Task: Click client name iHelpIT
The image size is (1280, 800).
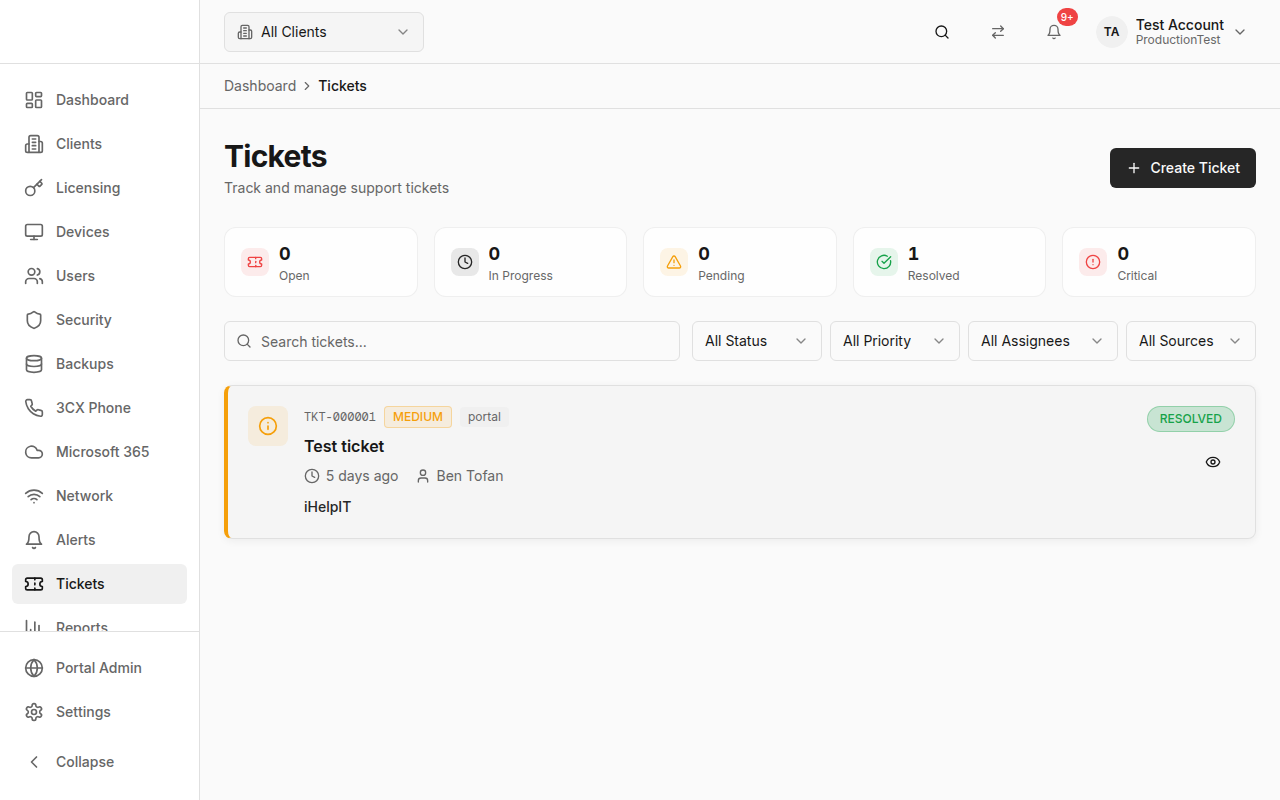Action: click(x=328, y=507)
